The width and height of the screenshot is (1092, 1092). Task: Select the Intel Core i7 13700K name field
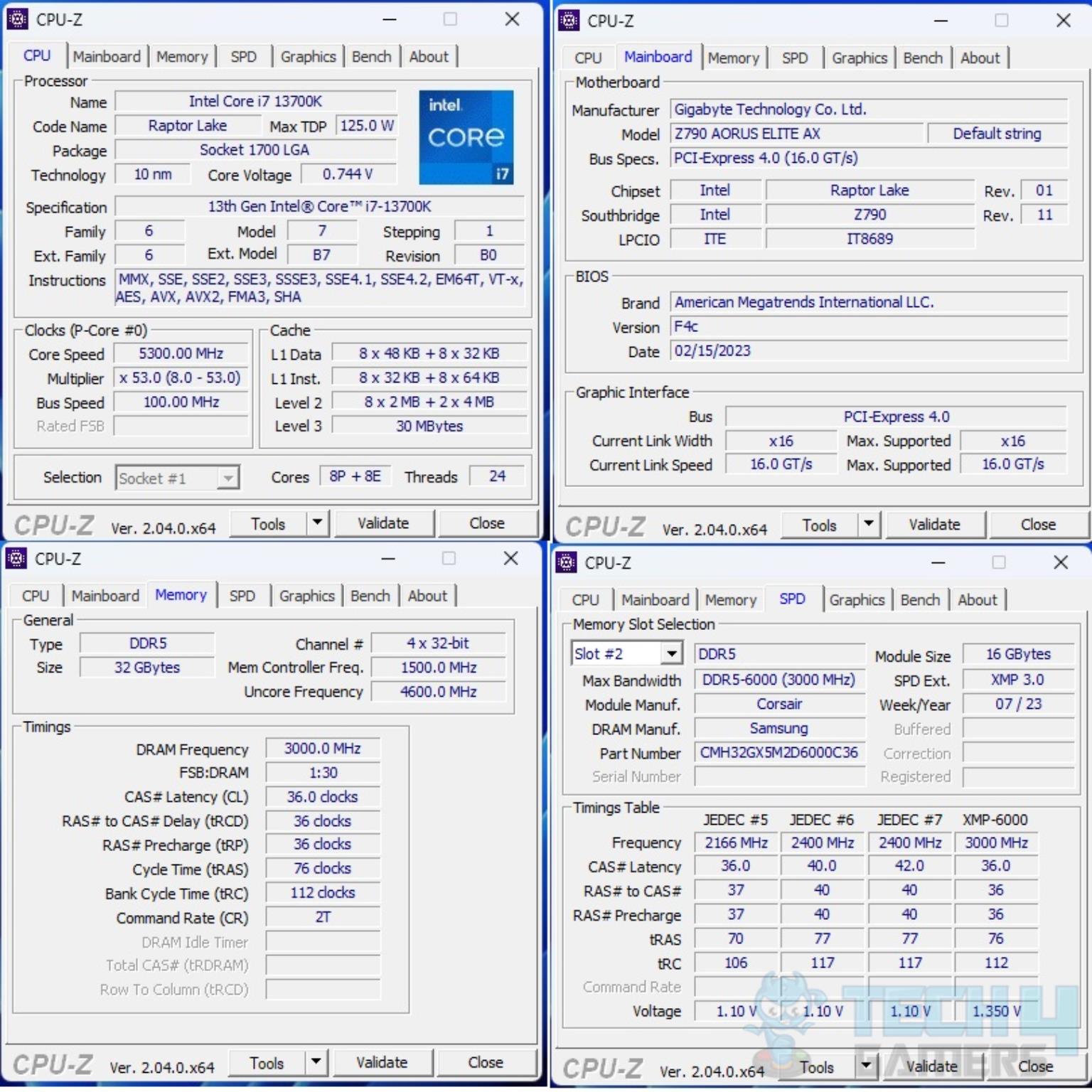tap(255, 101)
